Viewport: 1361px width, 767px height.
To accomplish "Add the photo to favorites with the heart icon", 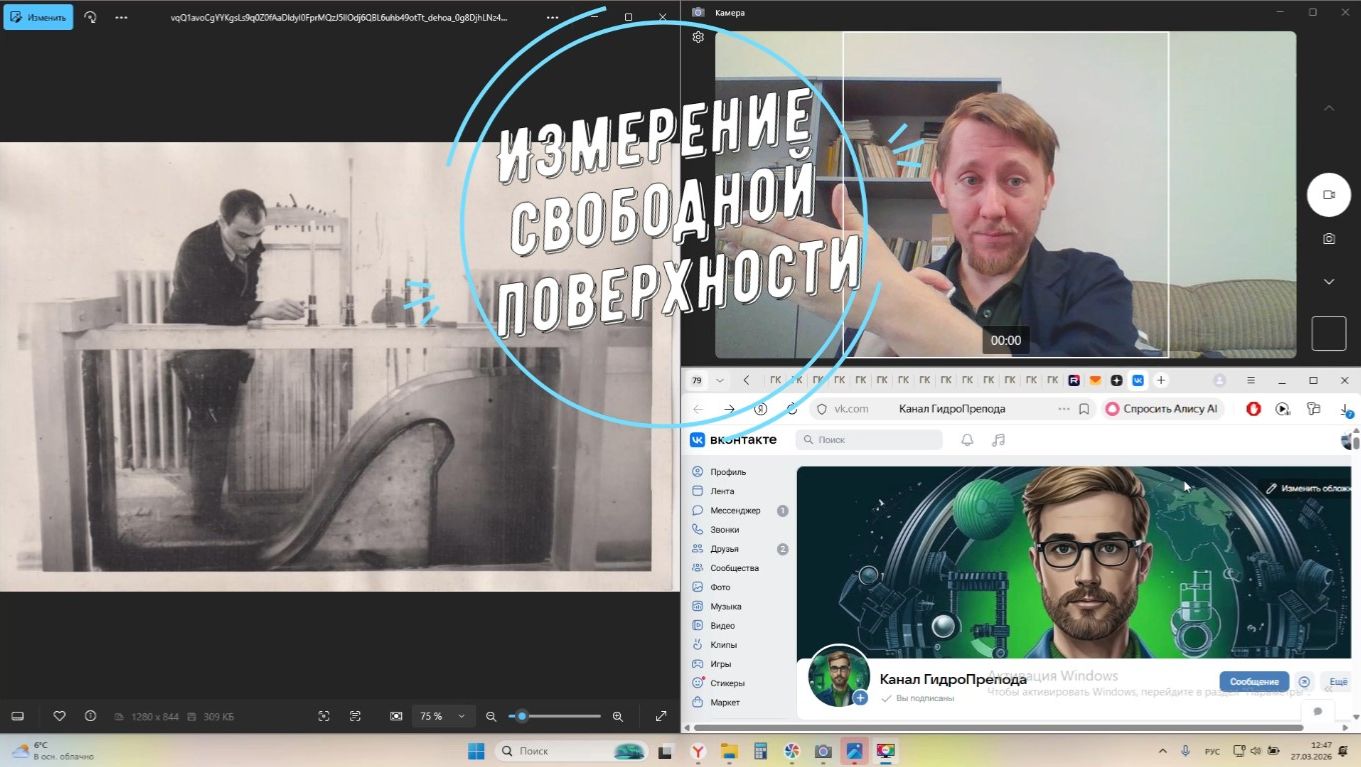I will (59, 716).
